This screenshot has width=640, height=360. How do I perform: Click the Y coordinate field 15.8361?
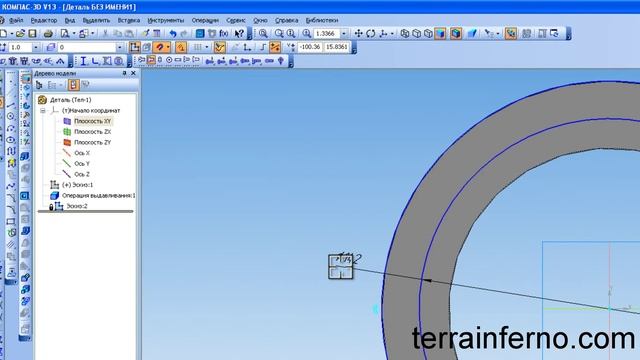coord(337,47)
